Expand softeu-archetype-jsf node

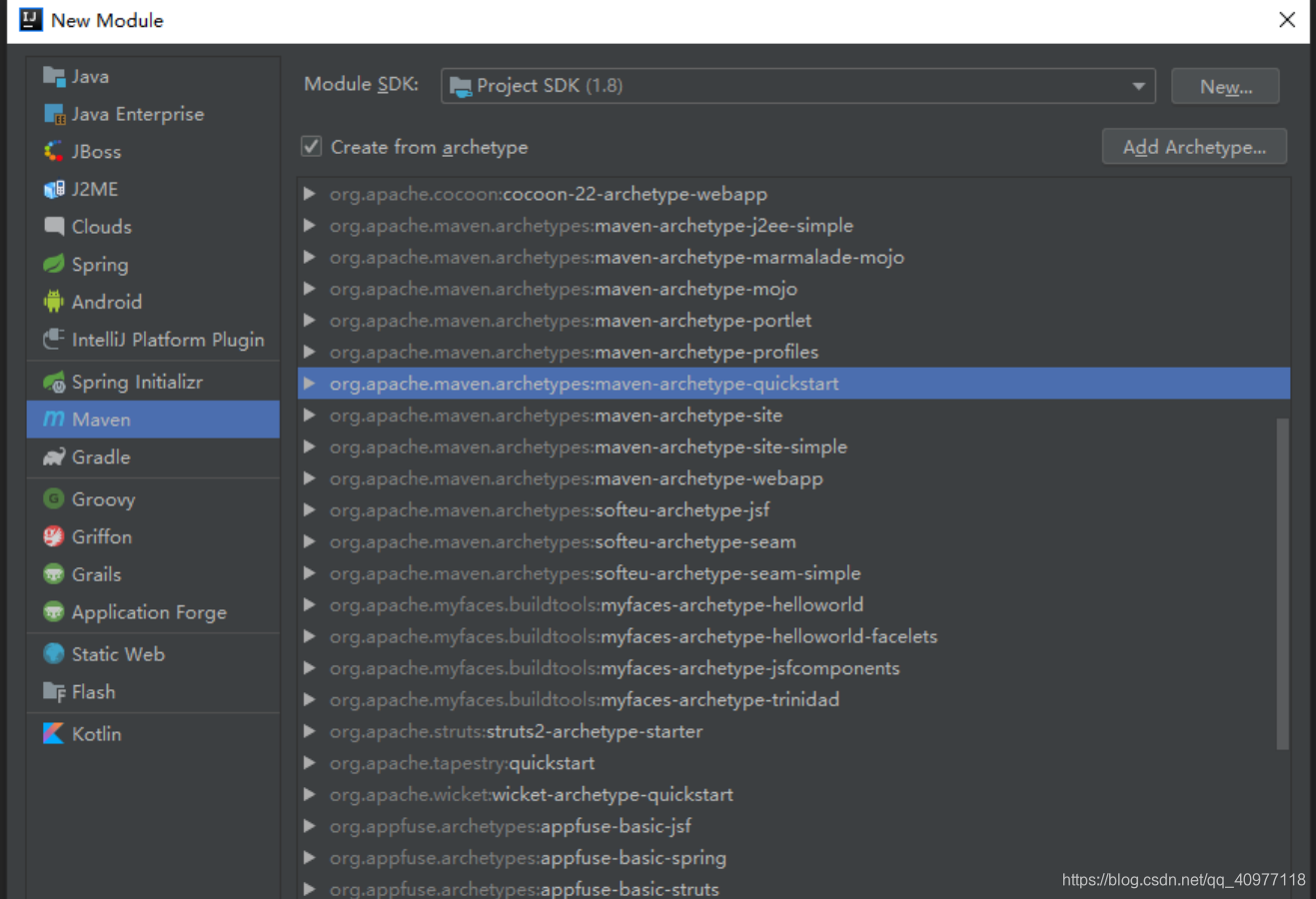[x=310, y=510]
